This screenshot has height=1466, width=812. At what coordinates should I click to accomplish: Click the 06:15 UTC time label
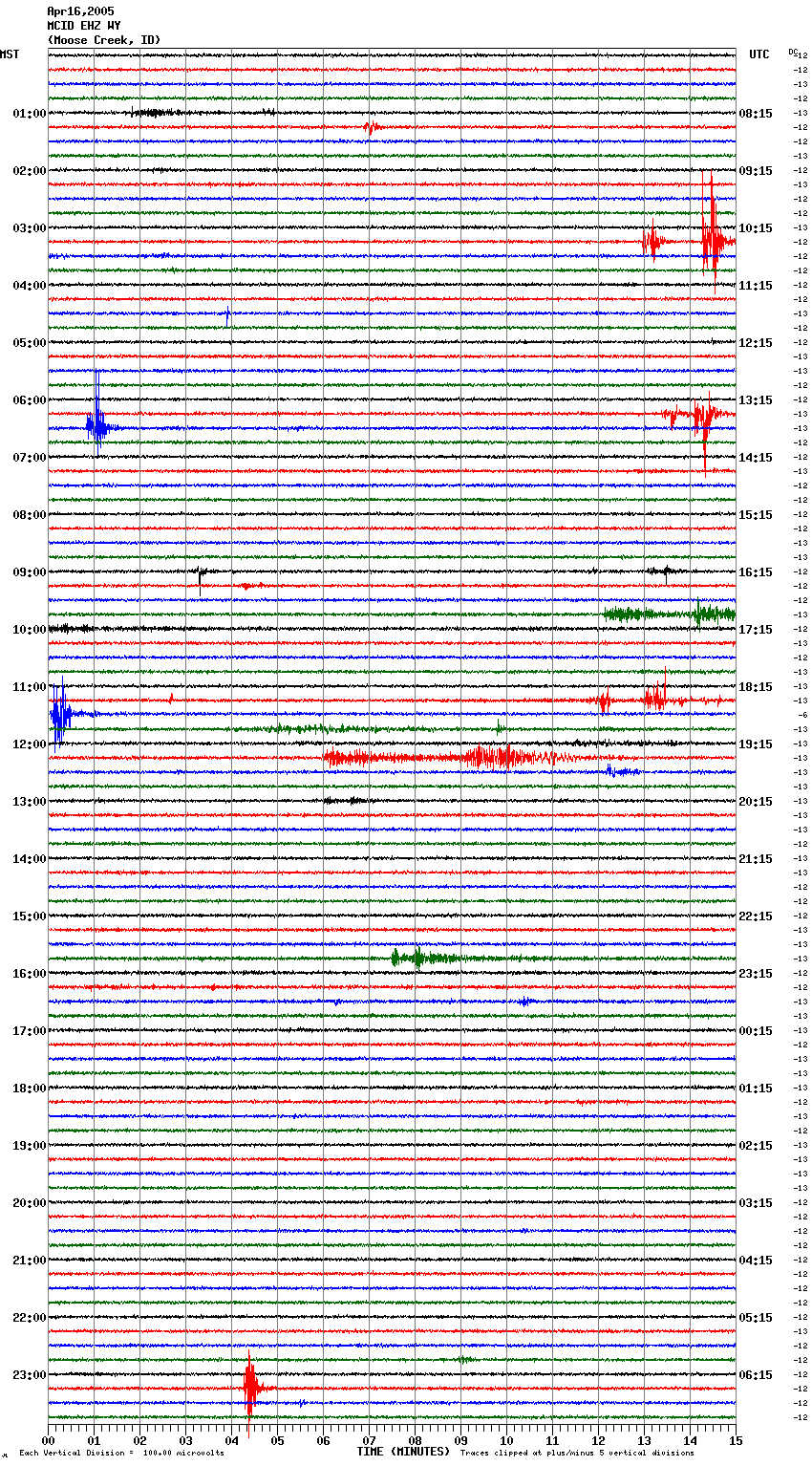coord(756,1375)
